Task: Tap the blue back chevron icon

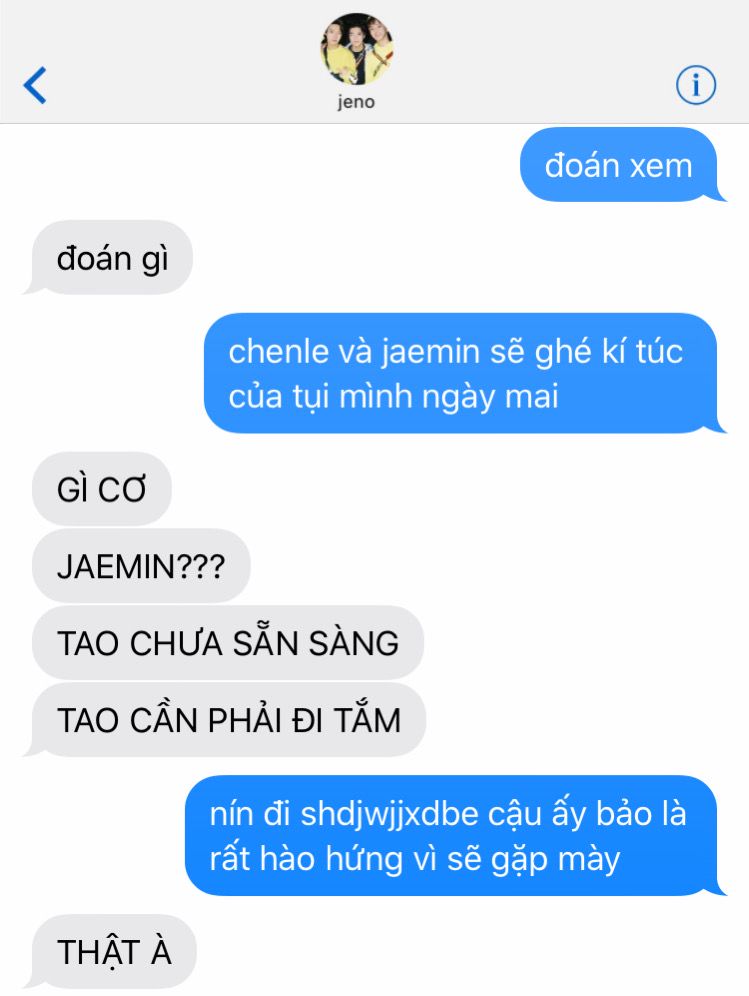Action: click(x=35, y=84)
